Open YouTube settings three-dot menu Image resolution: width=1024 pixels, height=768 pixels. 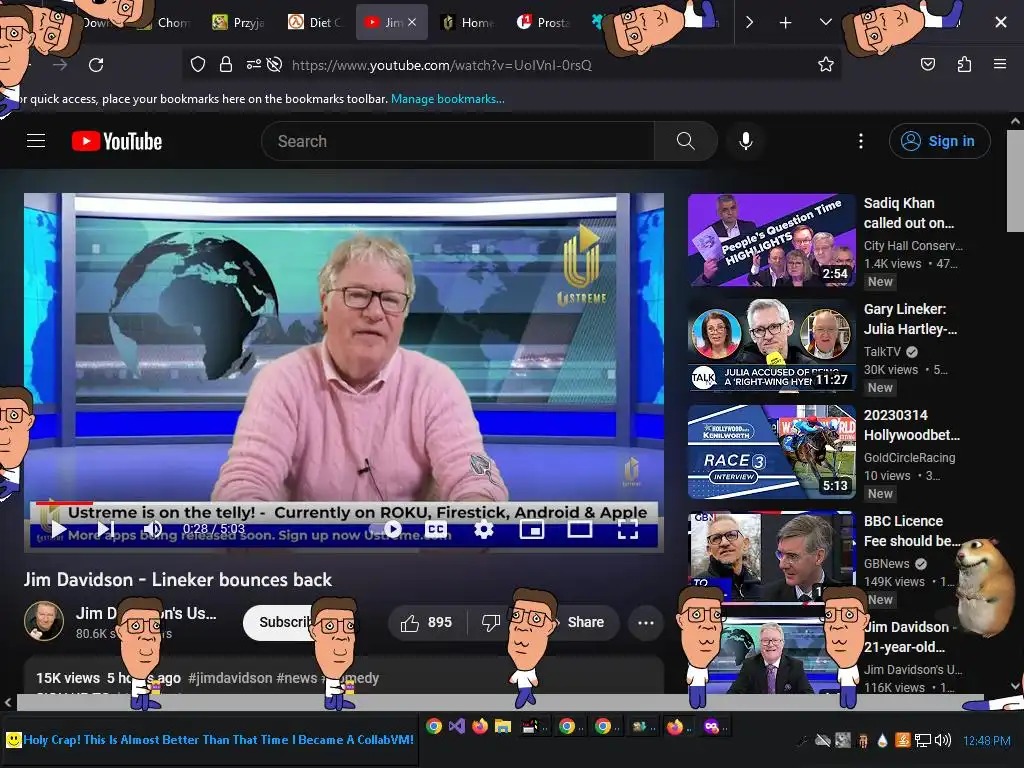click(861, 141)
